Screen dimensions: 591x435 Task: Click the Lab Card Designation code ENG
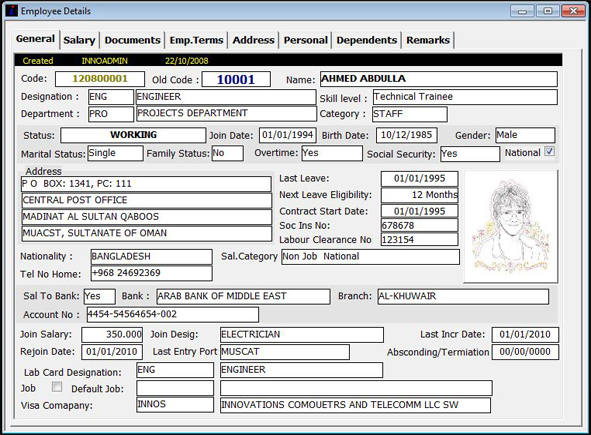click(175, 370)
